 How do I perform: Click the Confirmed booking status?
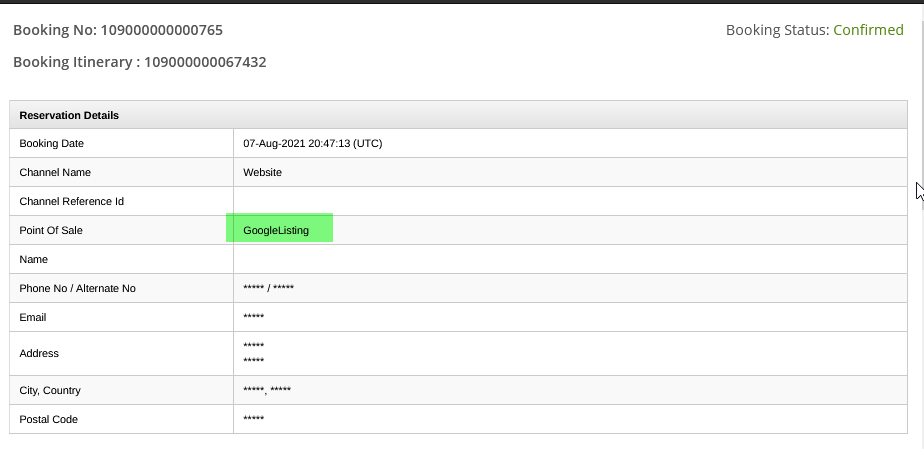click(868, 30)
